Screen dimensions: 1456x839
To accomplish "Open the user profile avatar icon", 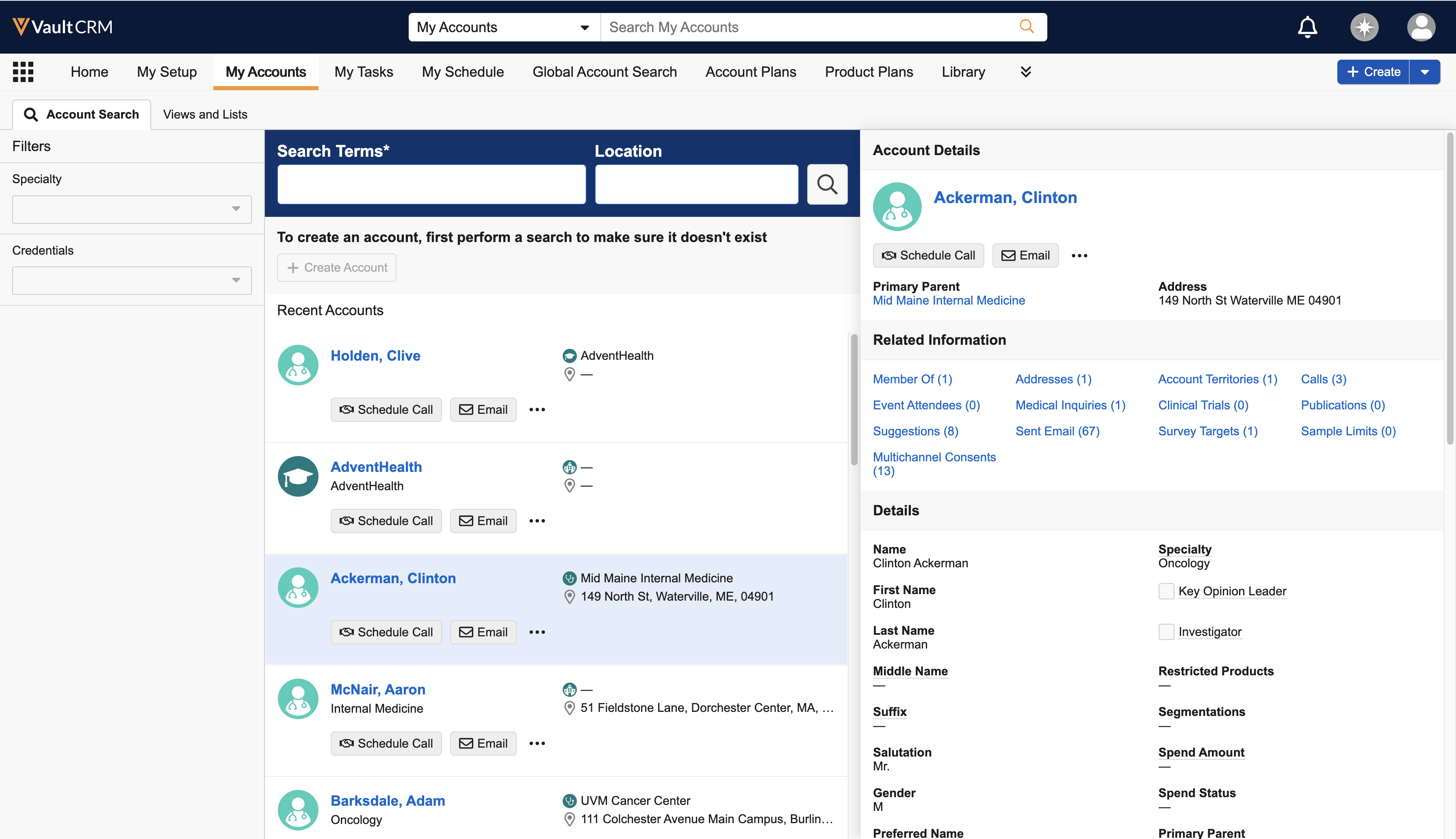I will (1420, 27).
